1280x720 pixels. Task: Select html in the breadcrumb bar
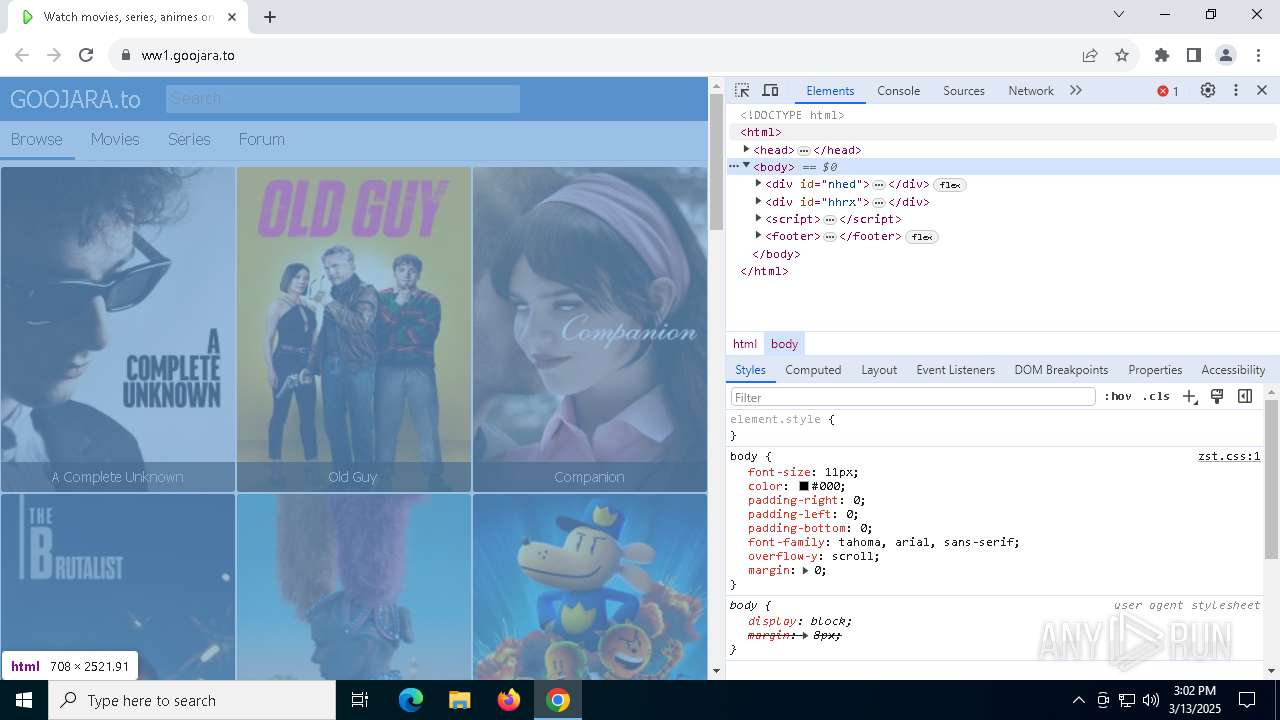coord(745,343)
